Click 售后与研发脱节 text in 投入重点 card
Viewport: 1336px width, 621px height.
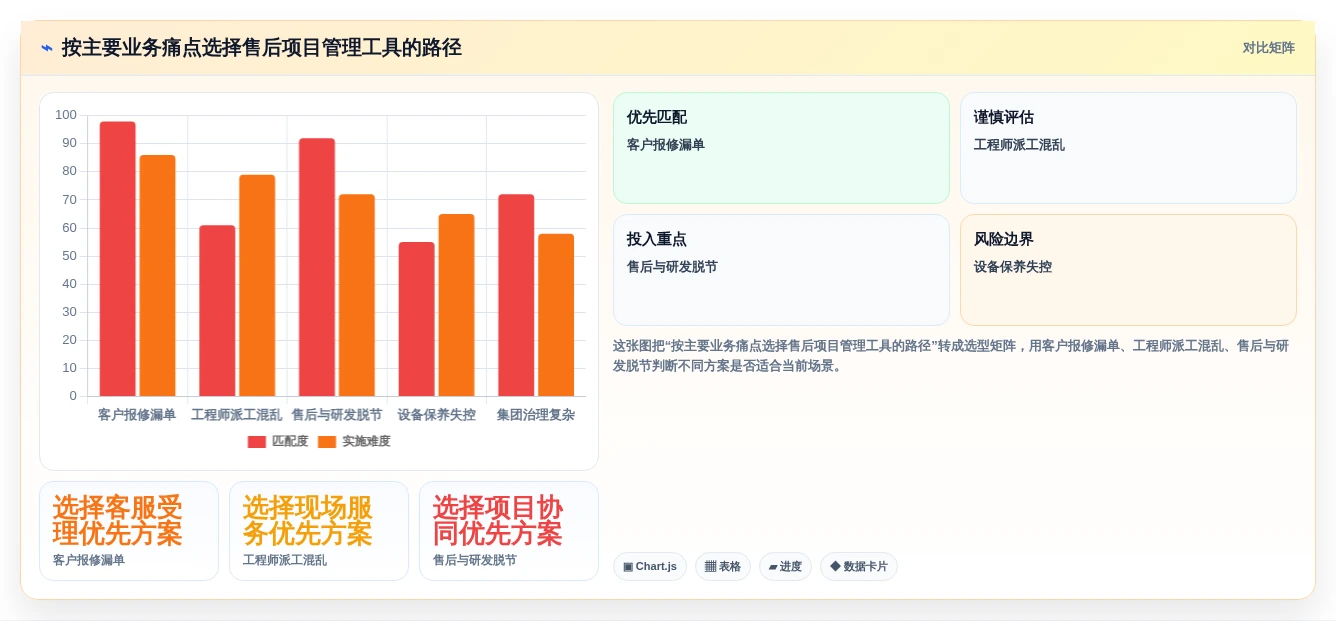click(x=672, y=267)
